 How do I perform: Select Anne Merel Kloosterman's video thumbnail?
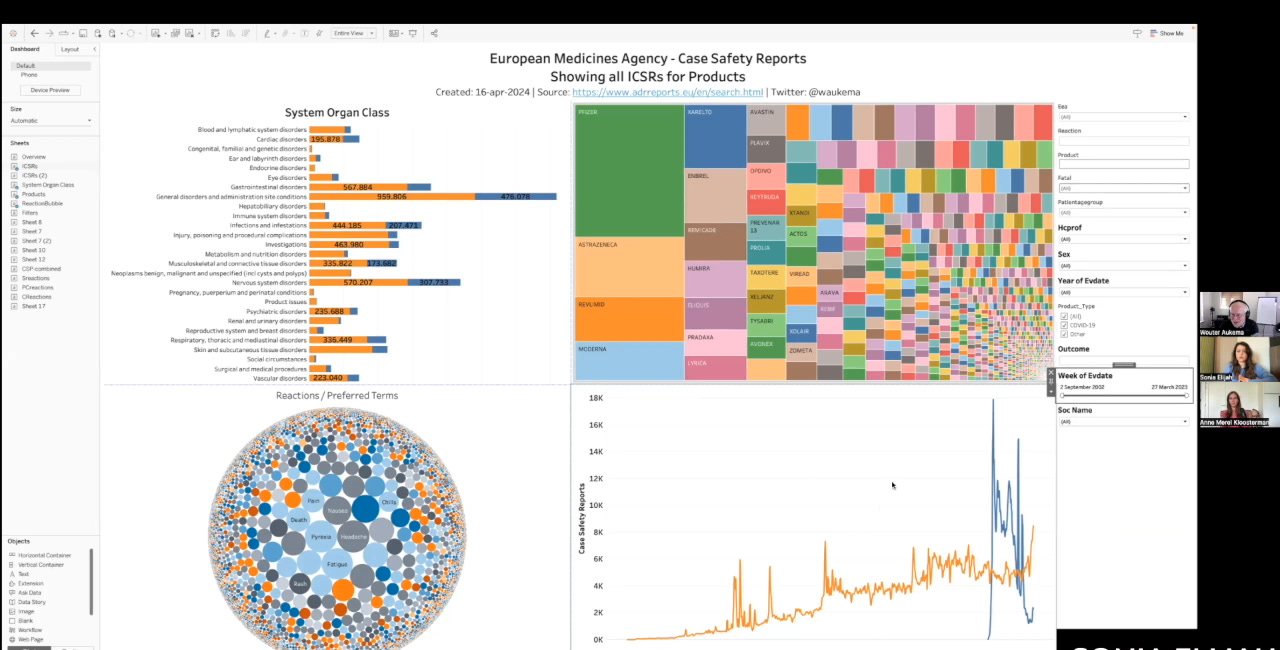pyautogui.click(x=1240, y=404)
